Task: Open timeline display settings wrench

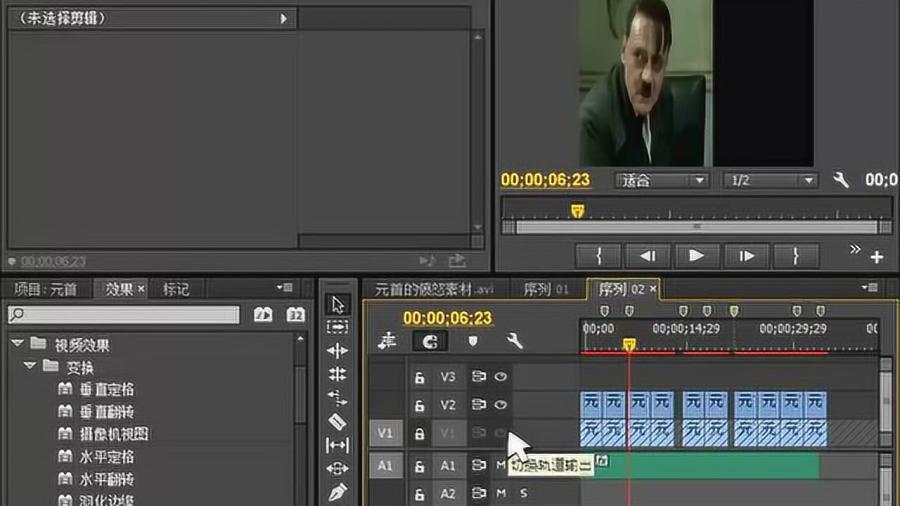Action: pos(515,341)
